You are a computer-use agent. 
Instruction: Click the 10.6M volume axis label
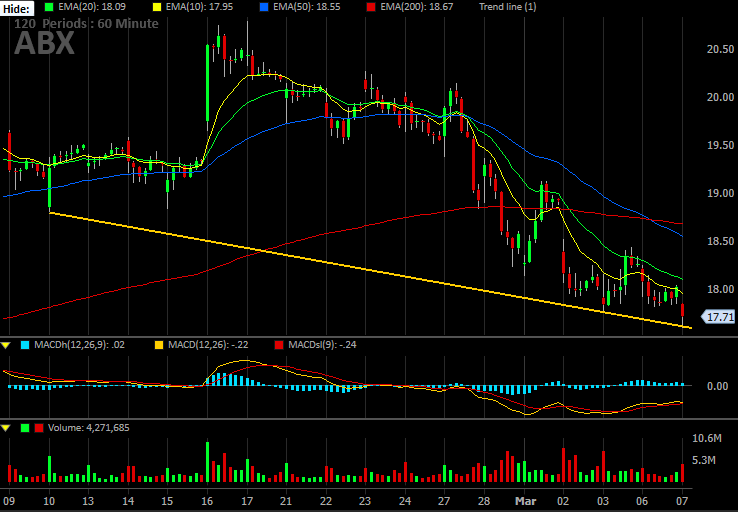(x=707, y=439)
